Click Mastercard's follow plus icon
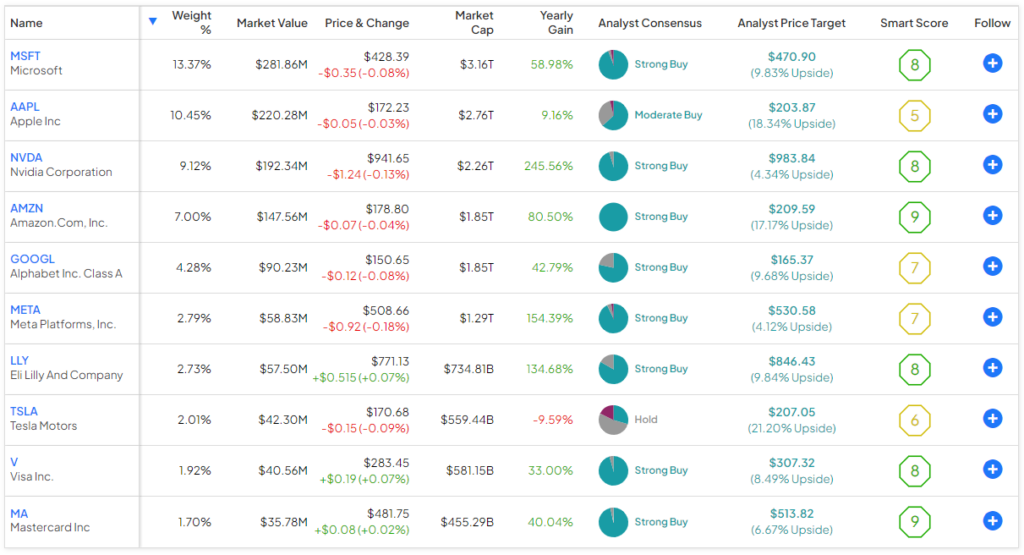This screenshot has height=555, width=1024. click(x=992, y=521)
